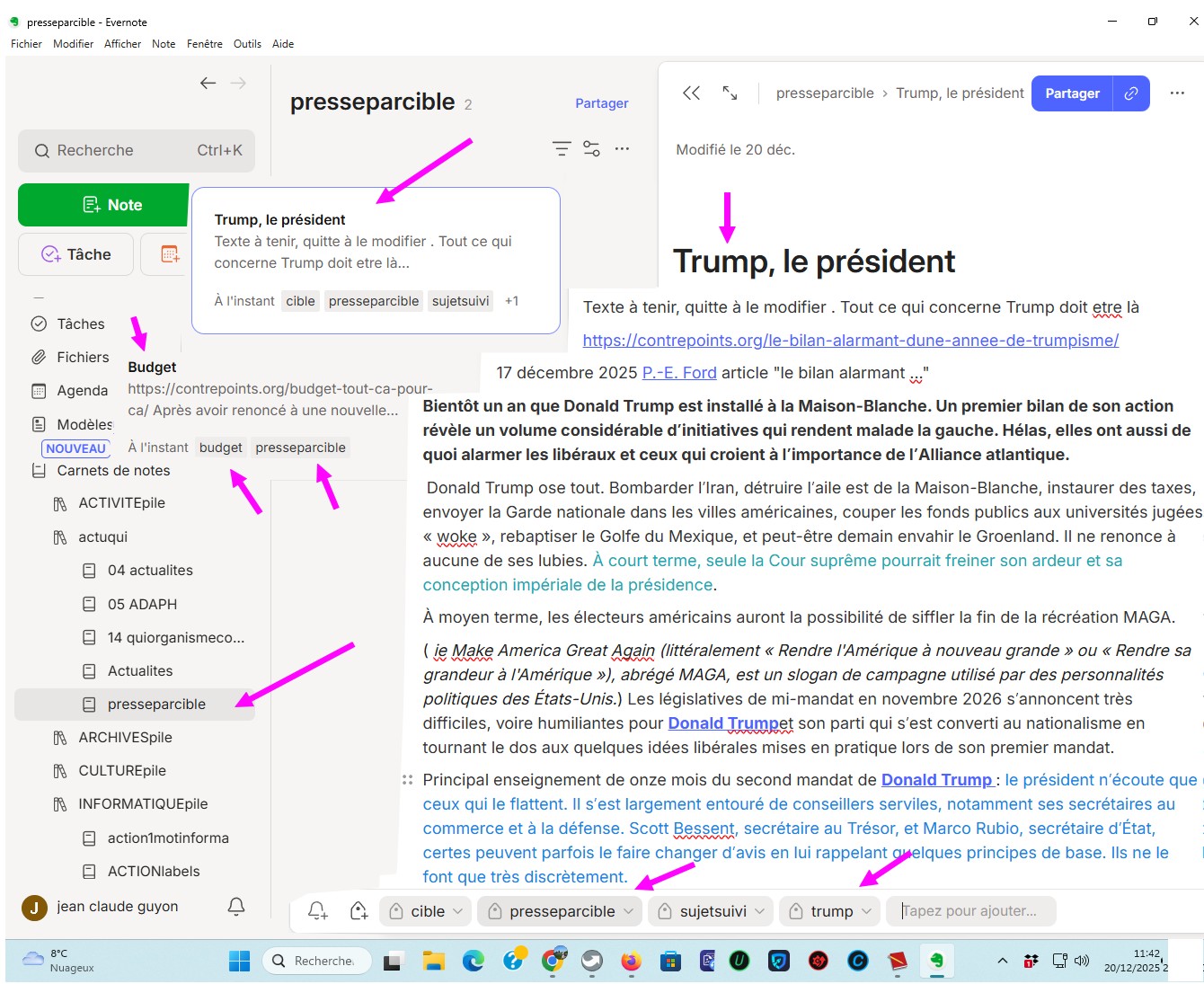Open the action1motinforma notebook
Screen dimensions: 1204x984
point(168,838)
